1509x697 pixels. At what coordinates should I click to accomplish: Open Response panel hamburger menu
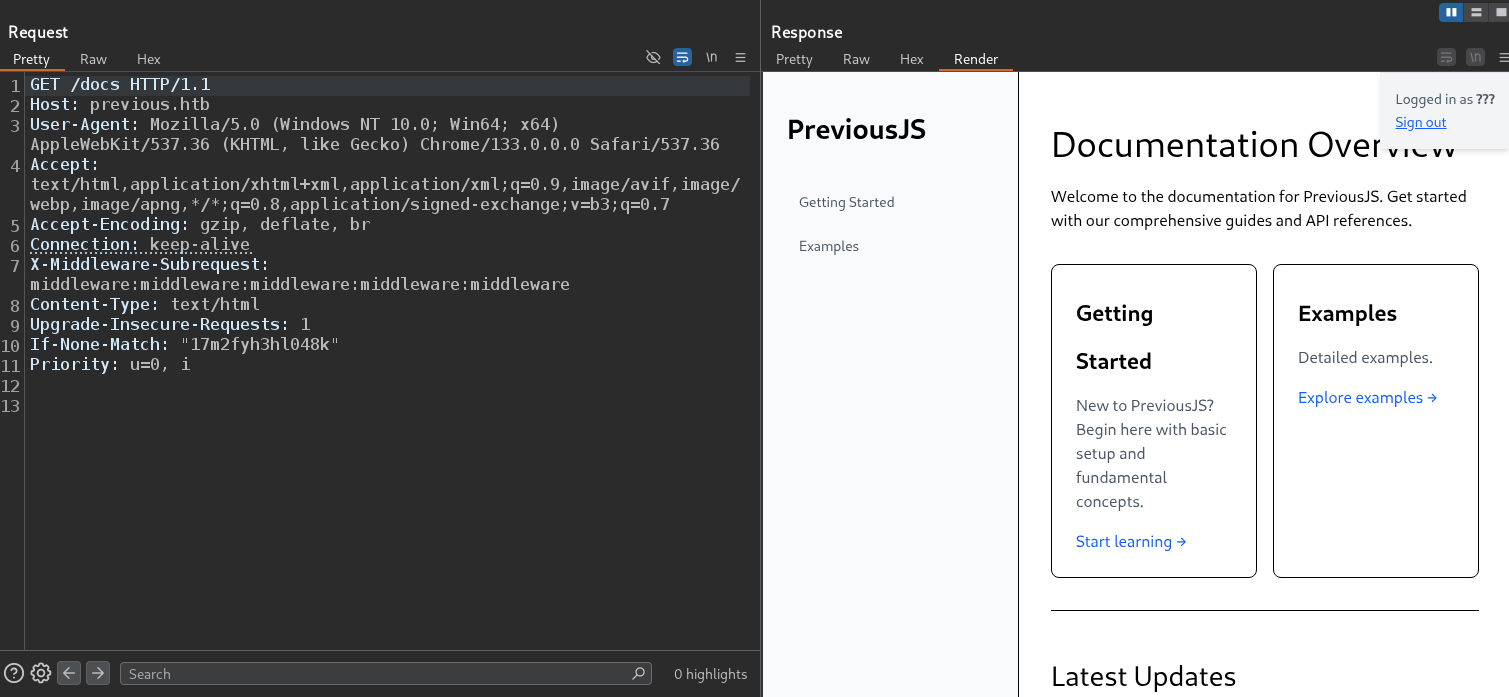tap(1503, 58)
